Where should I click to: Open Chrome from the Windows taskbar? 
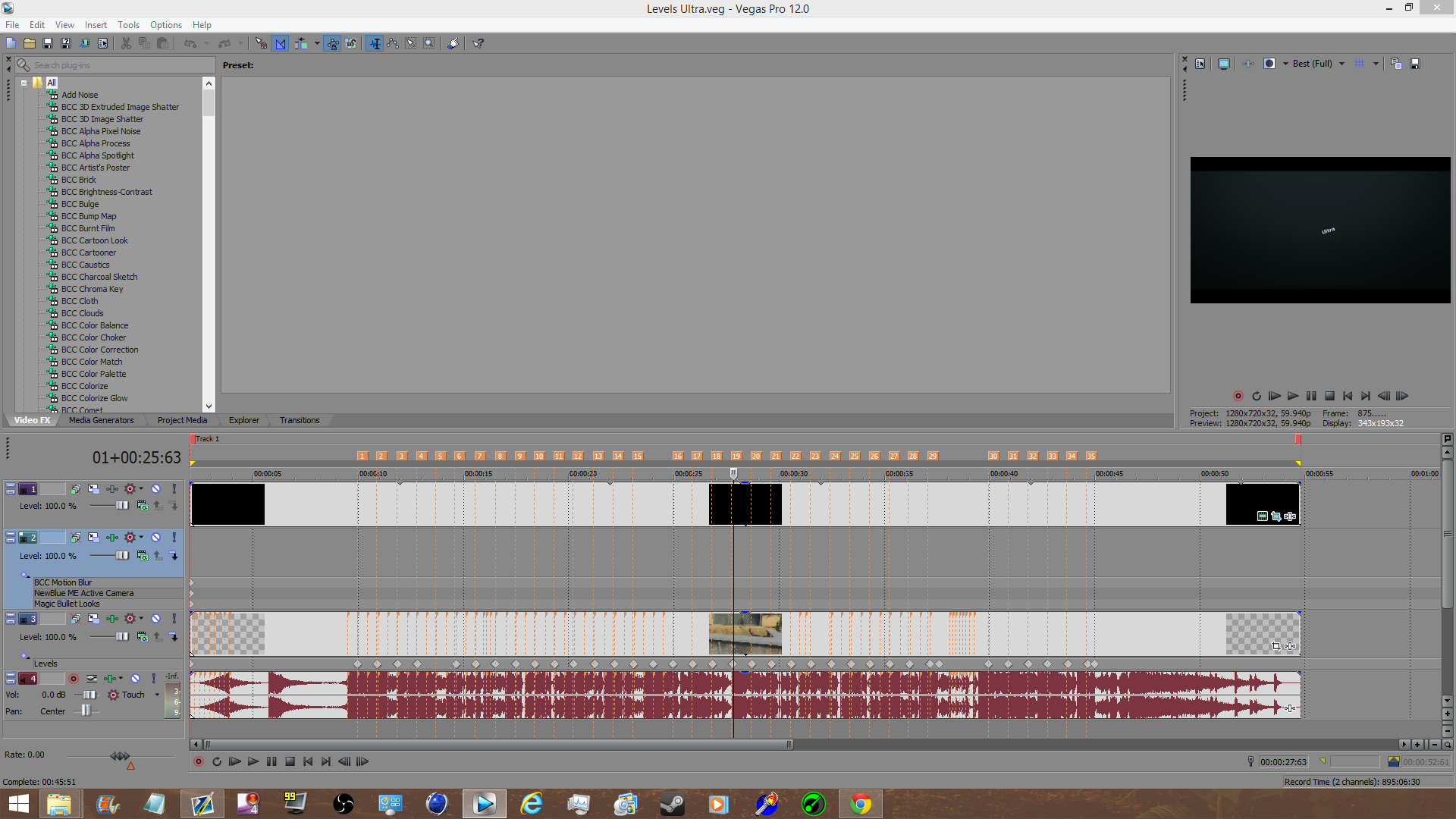[x=860, y=804]
